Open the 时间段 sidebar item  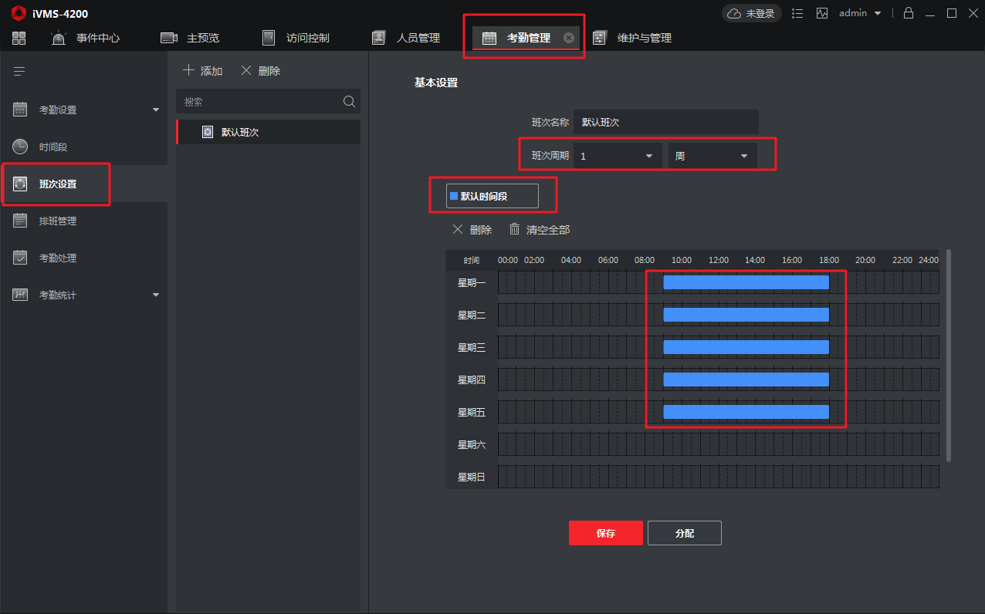pos(53,147)
